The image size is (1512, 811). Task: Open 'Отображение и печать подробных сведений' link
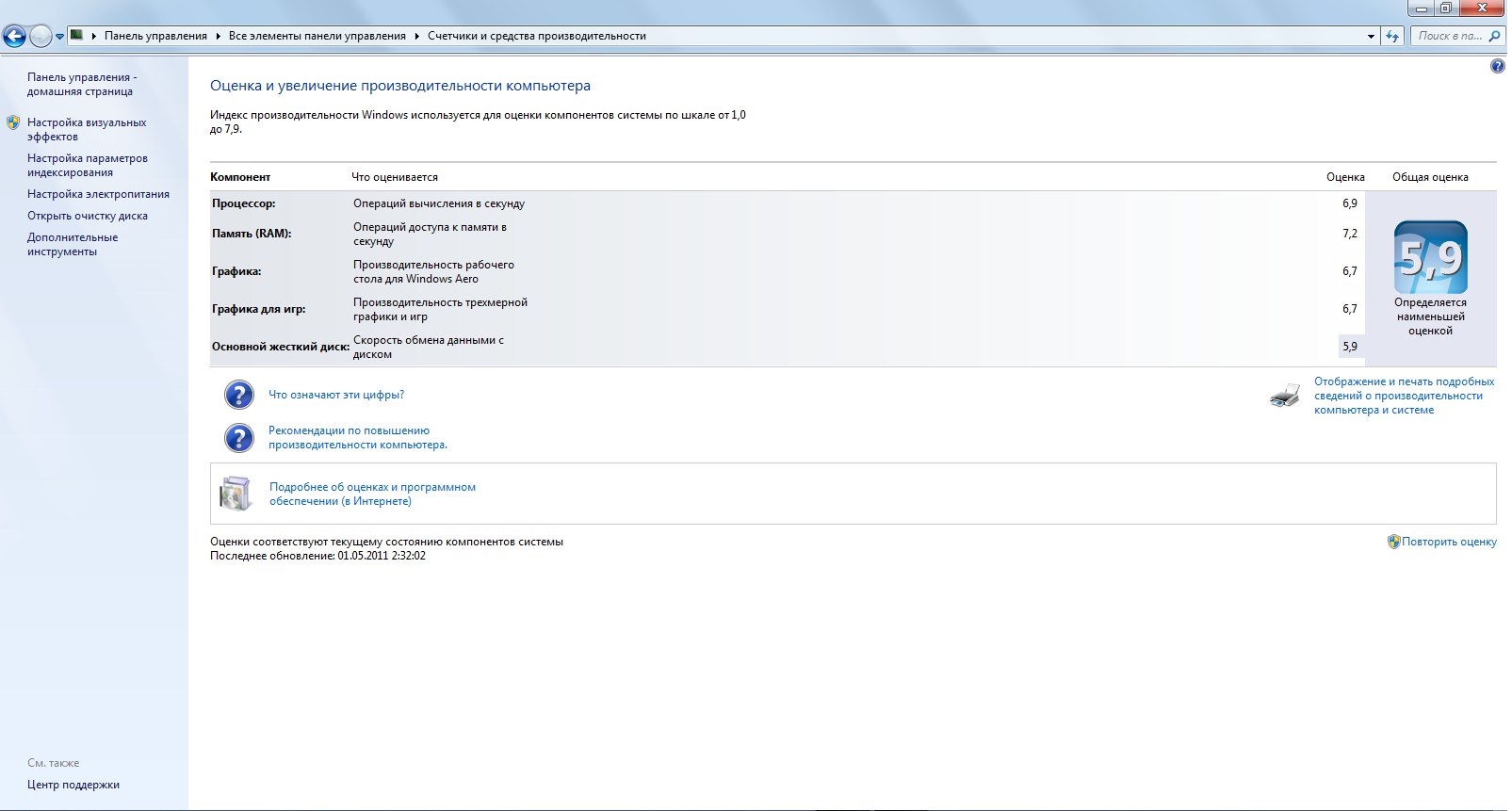[1404, 396]
